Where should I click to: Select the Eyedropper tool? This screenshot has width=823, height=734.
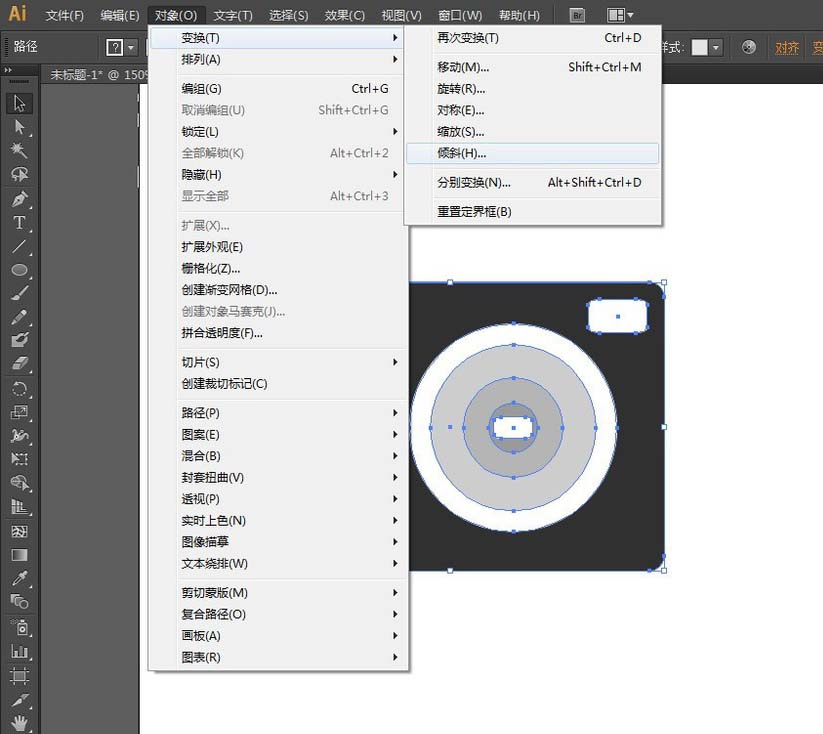(19, 578)
